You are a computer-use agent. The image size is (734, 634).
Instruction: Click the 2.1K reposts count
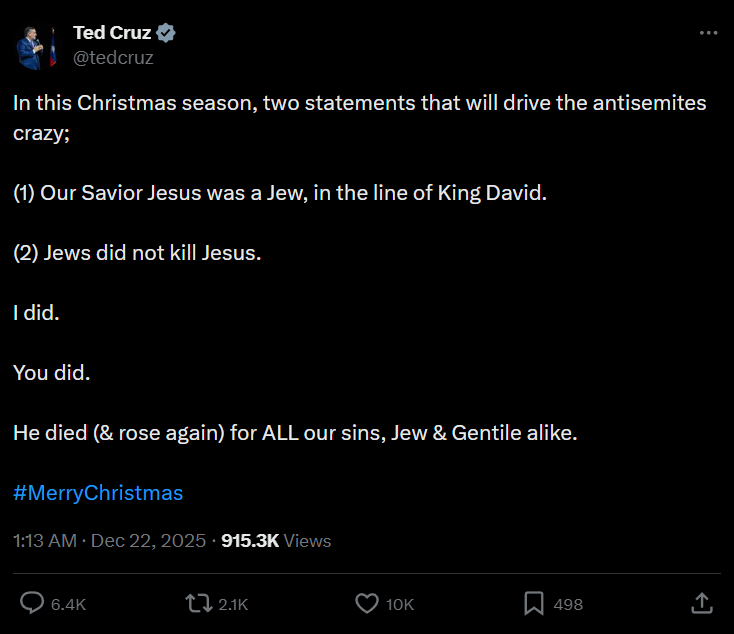pyautogui.click(x=232, y=604)
